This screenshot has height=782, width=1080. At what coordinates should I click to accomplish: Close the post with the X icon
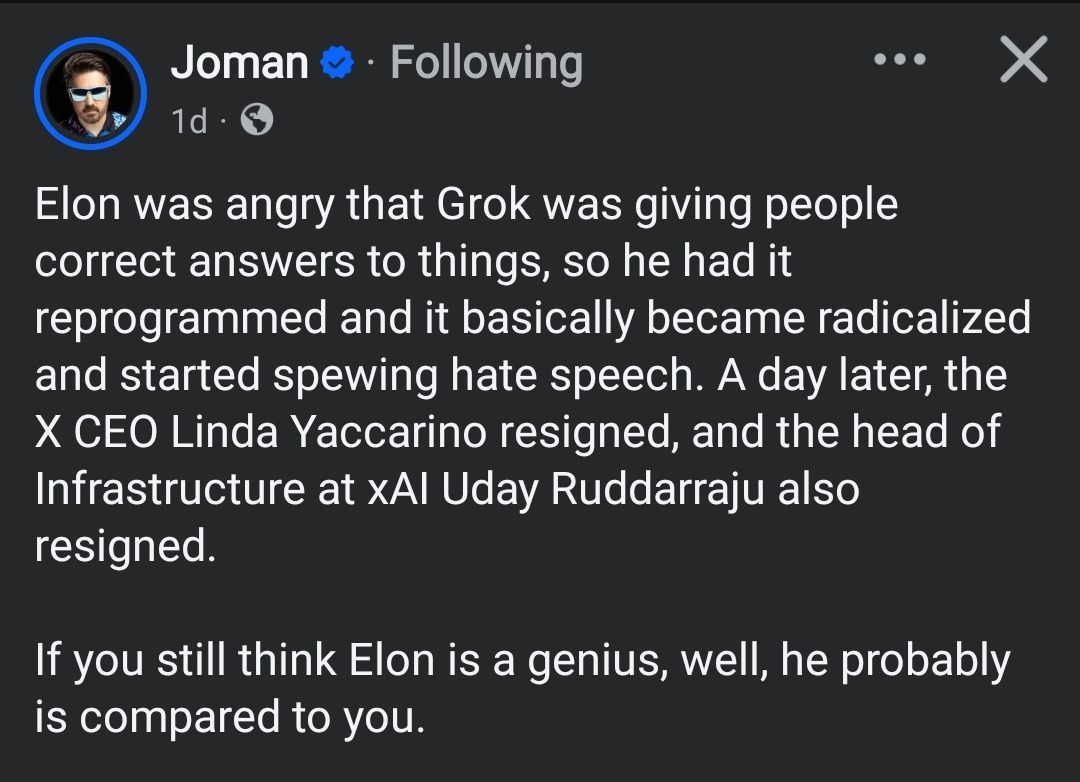click(x=1024, y=59)
